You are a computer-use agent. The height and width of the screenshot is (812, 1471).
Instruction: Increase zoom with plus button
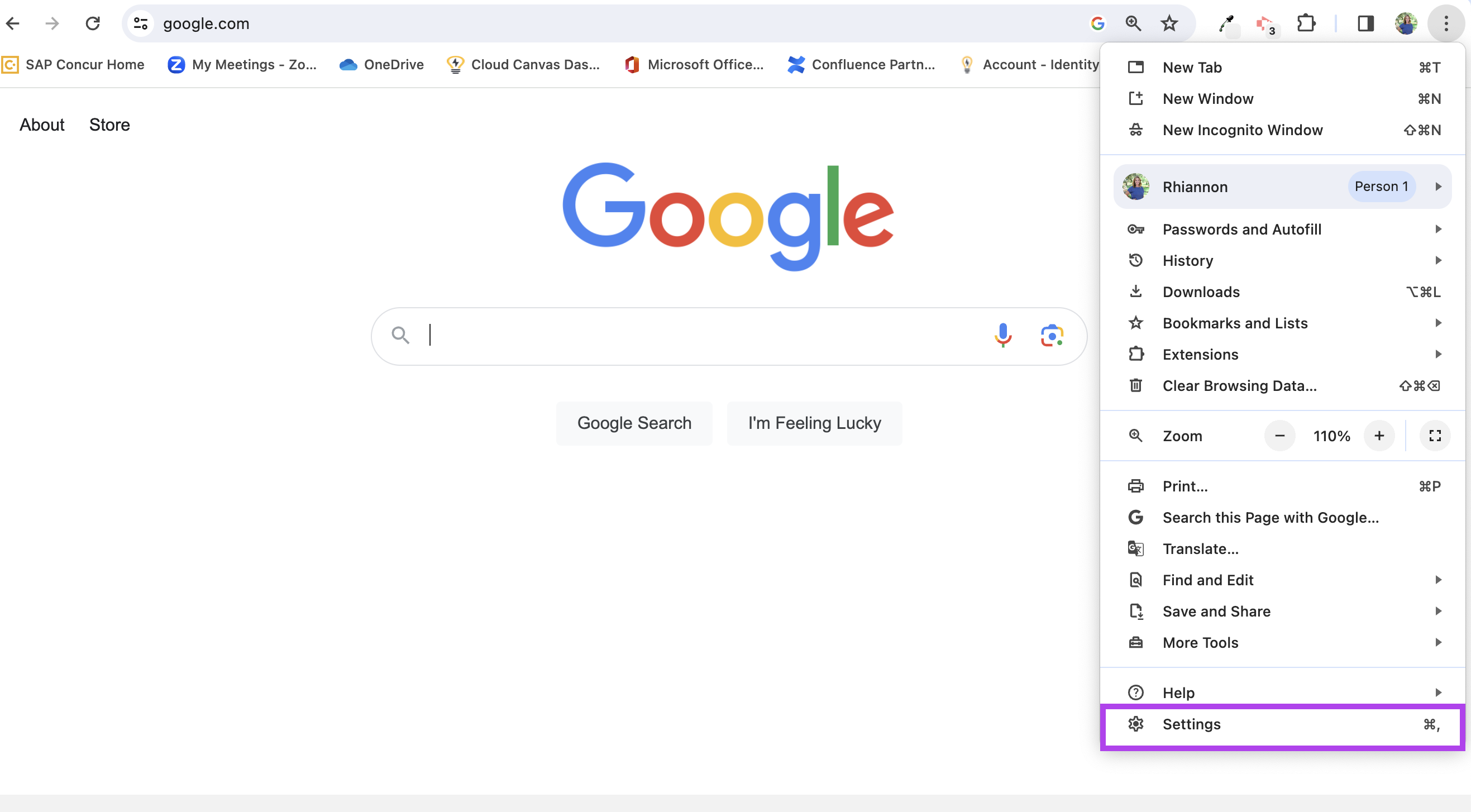pyautogui.click(x=1379, y=436)
